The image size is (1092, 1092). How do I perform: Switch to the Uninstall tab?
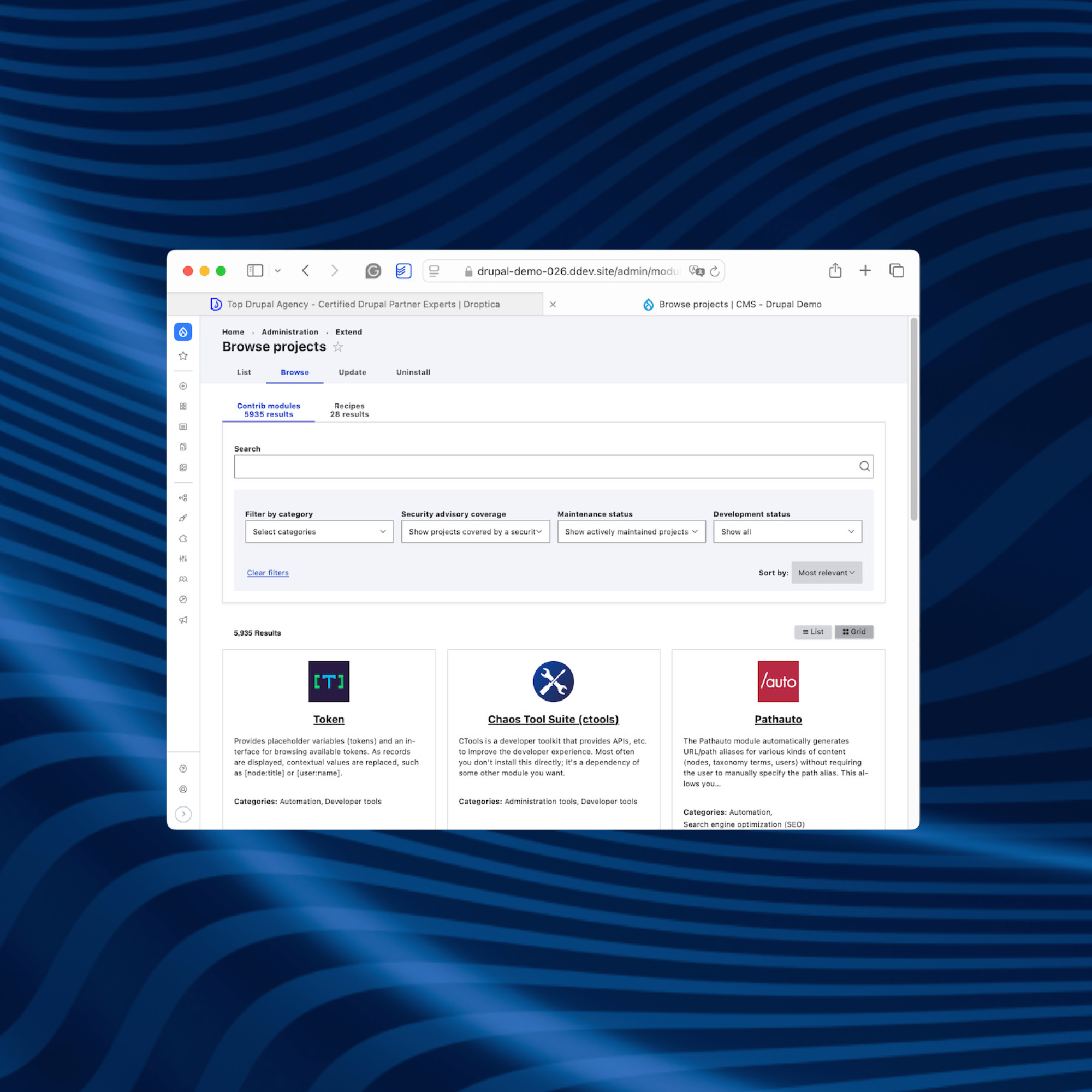click(413, 372)
